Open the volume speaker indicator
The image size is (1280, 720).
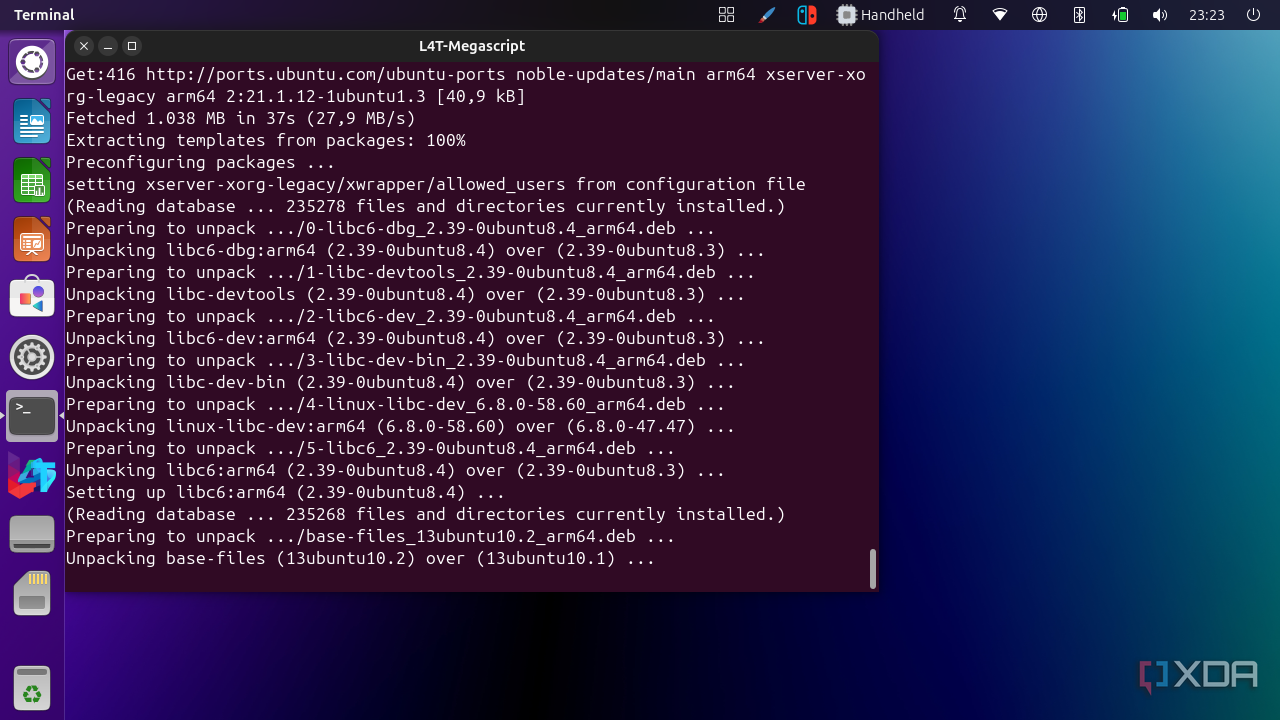pos(1159,15)
